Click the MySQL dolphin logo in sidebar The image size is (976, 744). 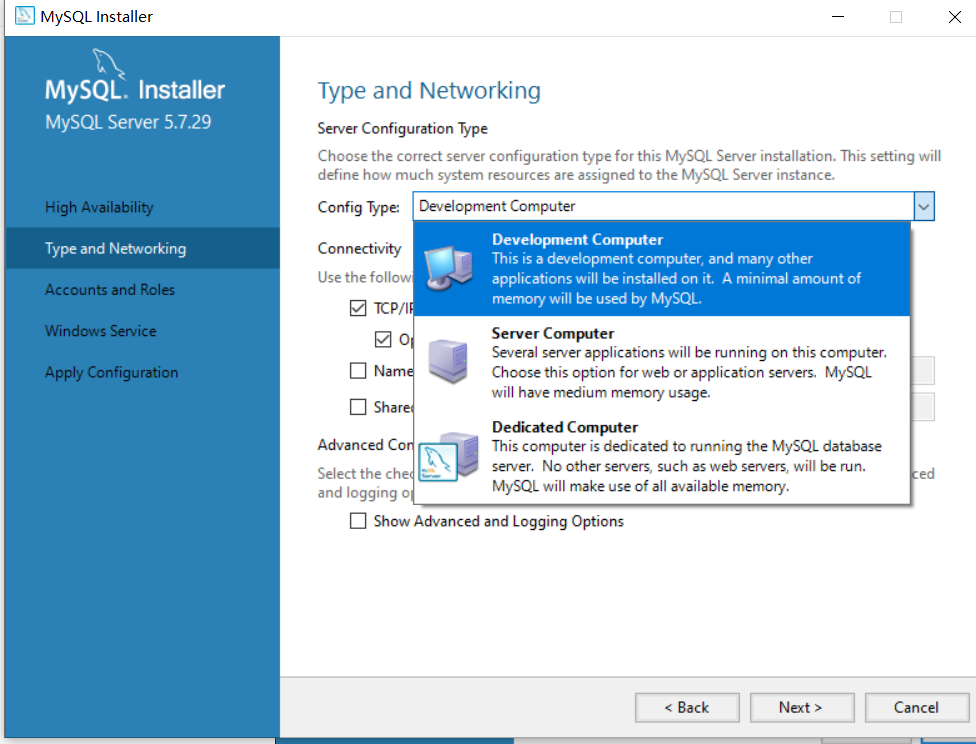108,64
